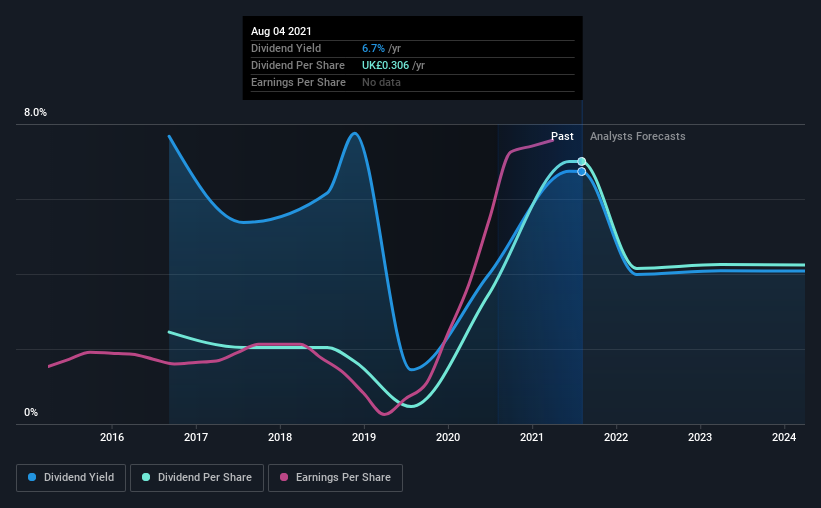821x508 pixels.
Task: Toggle the Dividend Per Share legend button
Action: [197, 478]
